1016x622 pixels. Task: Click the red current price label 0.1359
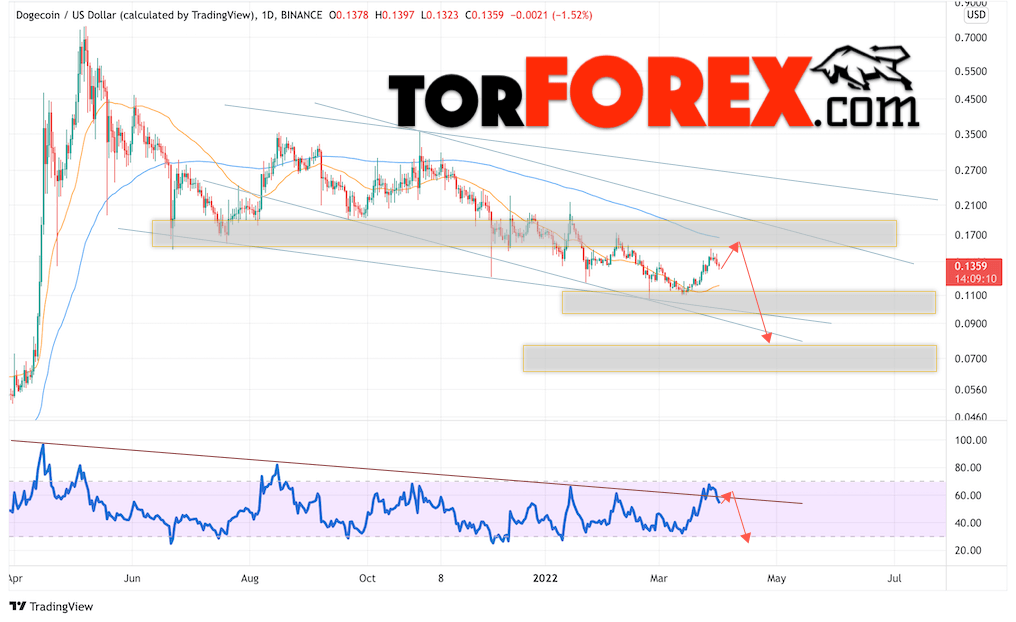pyautogui.click(x=971, y=266)
